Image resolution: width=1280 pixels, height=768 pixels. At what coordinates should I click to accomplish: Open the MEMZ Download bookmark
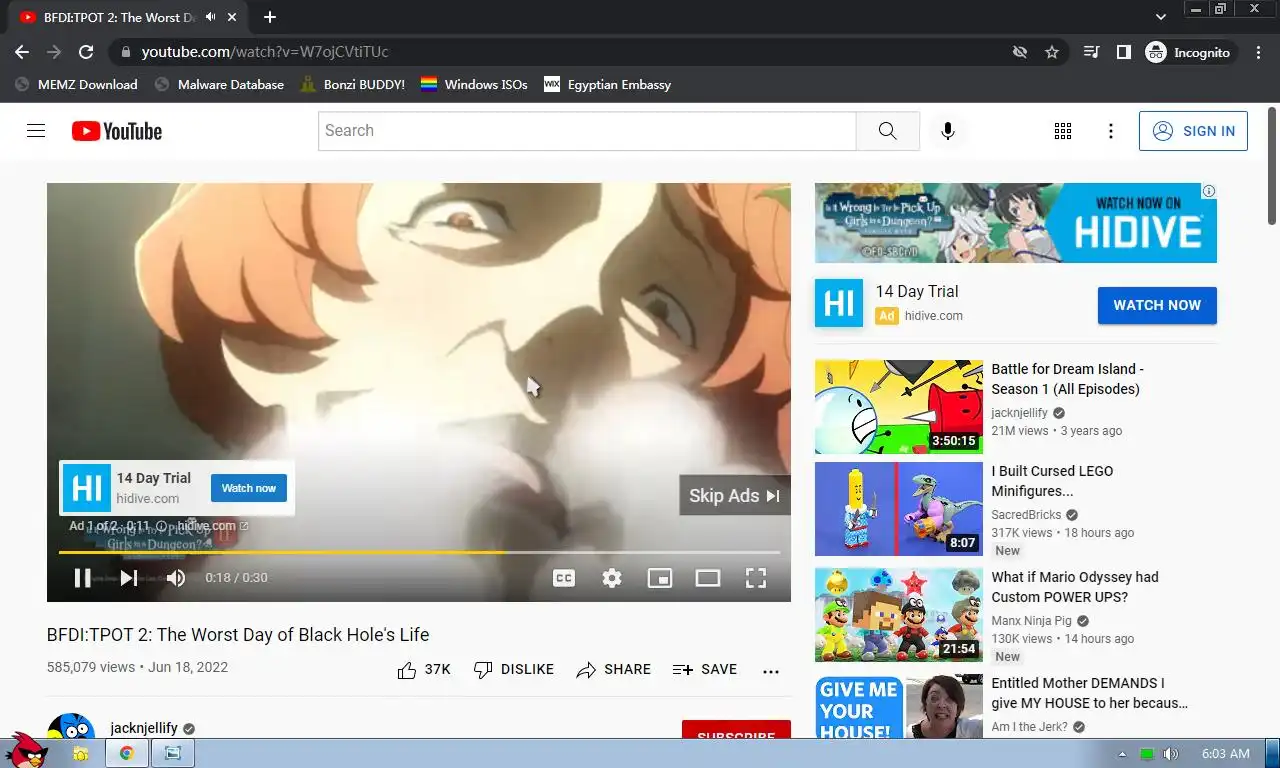coord(76,85)
